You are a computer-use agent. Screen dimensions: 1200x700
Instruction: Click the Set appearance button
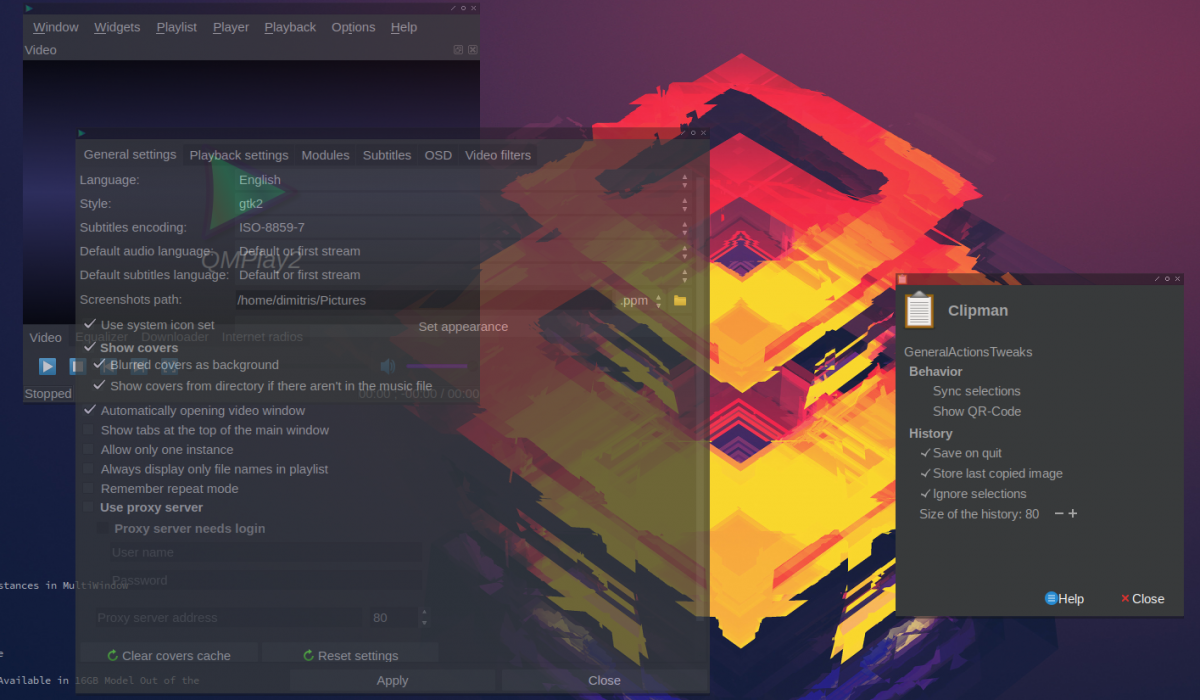coord(463,327)
